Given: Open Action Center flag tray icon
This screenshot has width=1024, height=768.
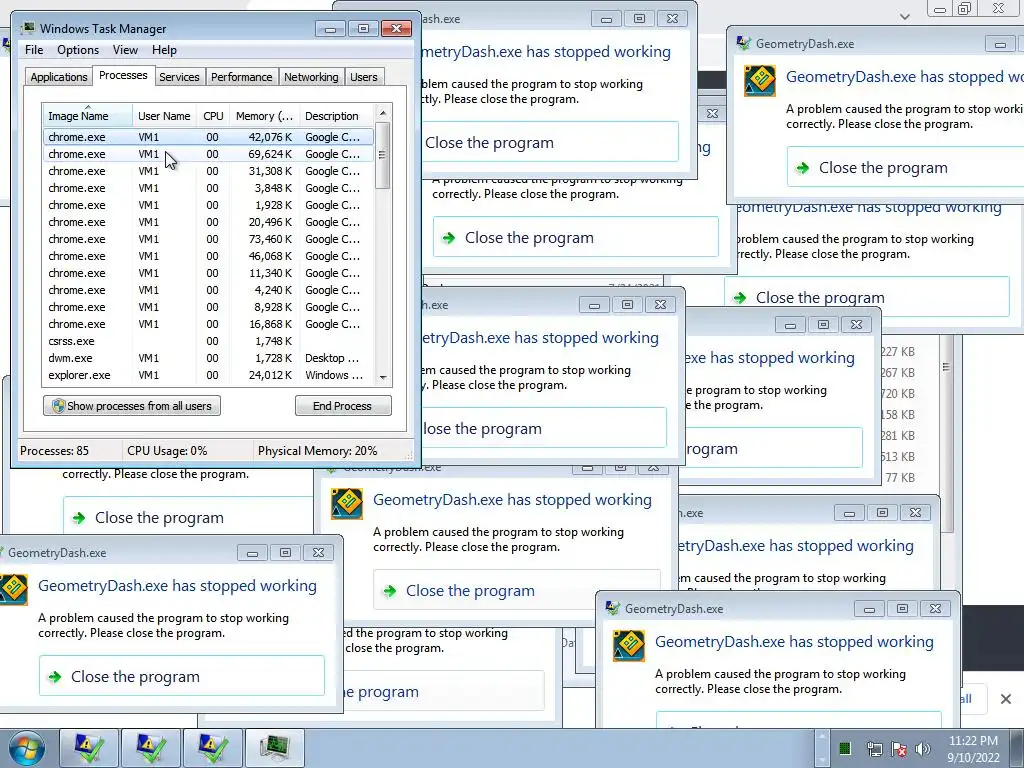Looking at the screenshot, I should (x=899, y=748).
